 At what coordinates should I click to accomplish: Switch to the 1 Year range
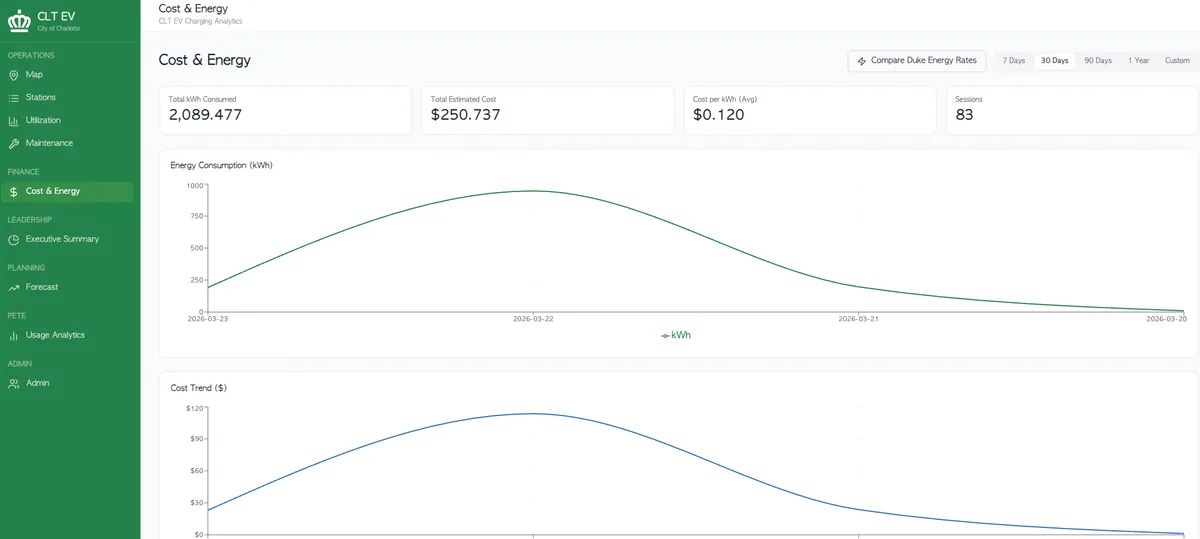tap(1139, 61)
